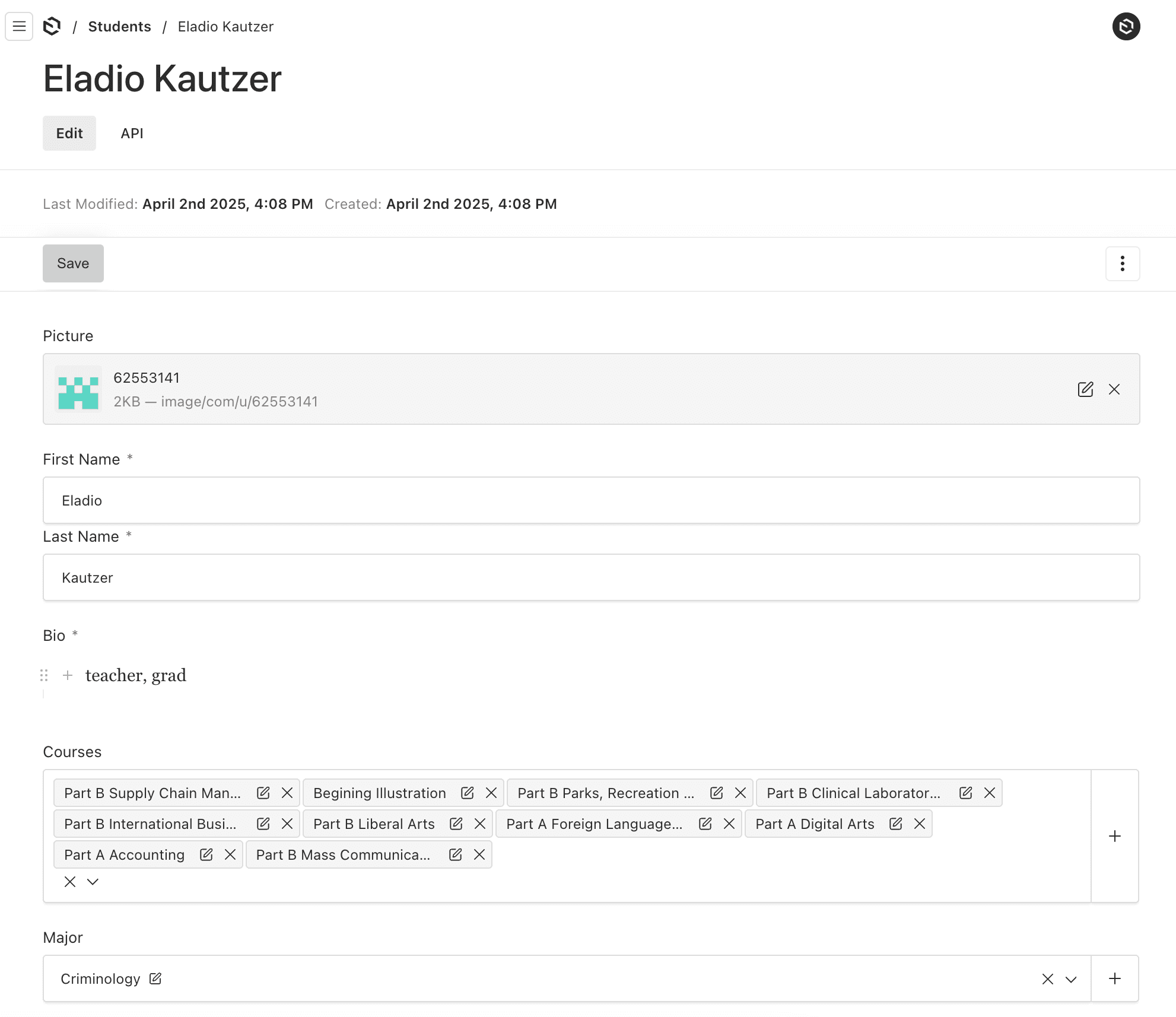This screenshot has height=1017, width=1176.
Task: Click the Bio text 'teacher, grad'
Action: click(x=136, y=675)
